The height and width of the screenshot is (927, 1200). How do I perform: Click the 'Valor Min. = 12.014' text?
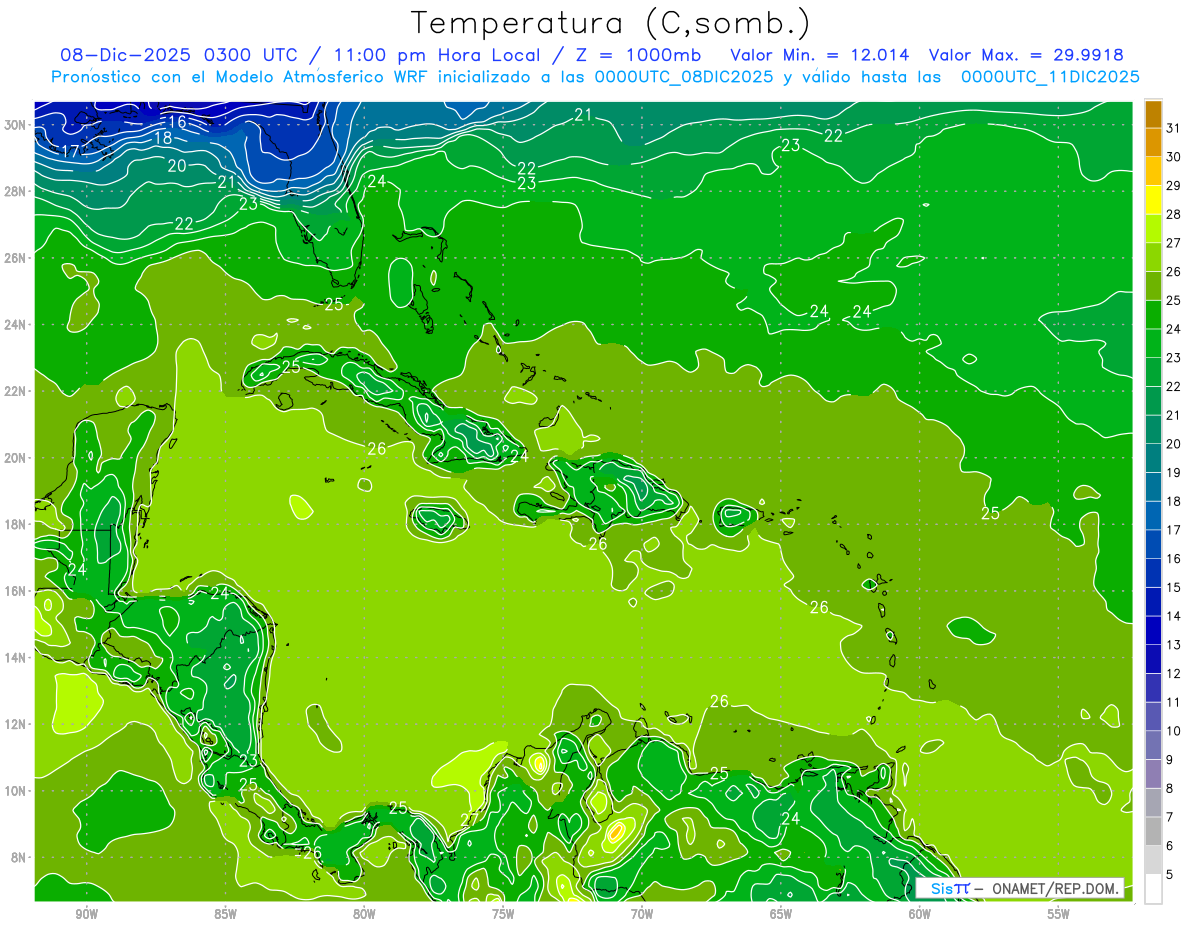pyautogui.click(x=820, y=55)
